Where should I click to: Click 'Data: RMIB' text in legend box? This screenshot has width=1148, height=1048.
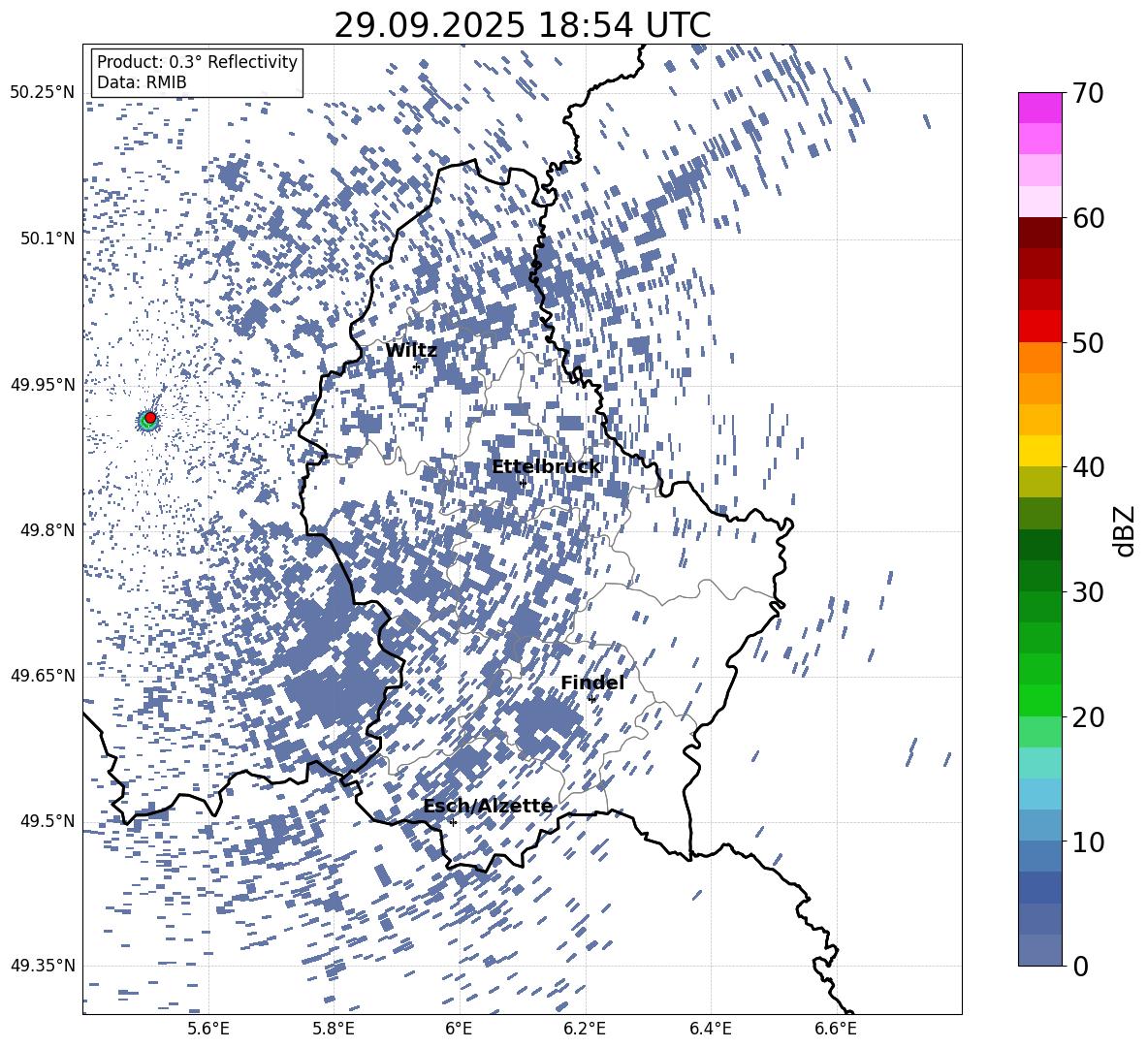click(142, 82)
